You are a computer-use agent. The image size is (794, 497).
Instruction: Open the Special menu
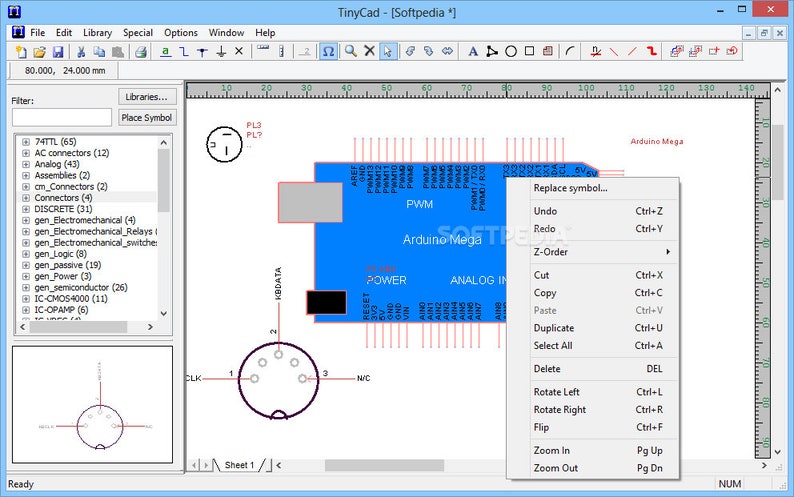click(x=138, y=32)
